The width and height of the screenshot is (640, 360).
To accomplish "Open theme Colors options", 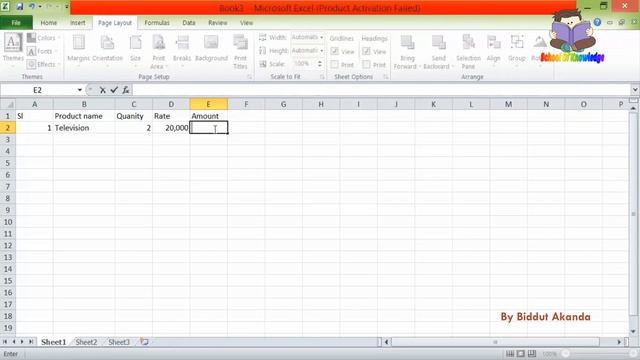I will [42, 38].
